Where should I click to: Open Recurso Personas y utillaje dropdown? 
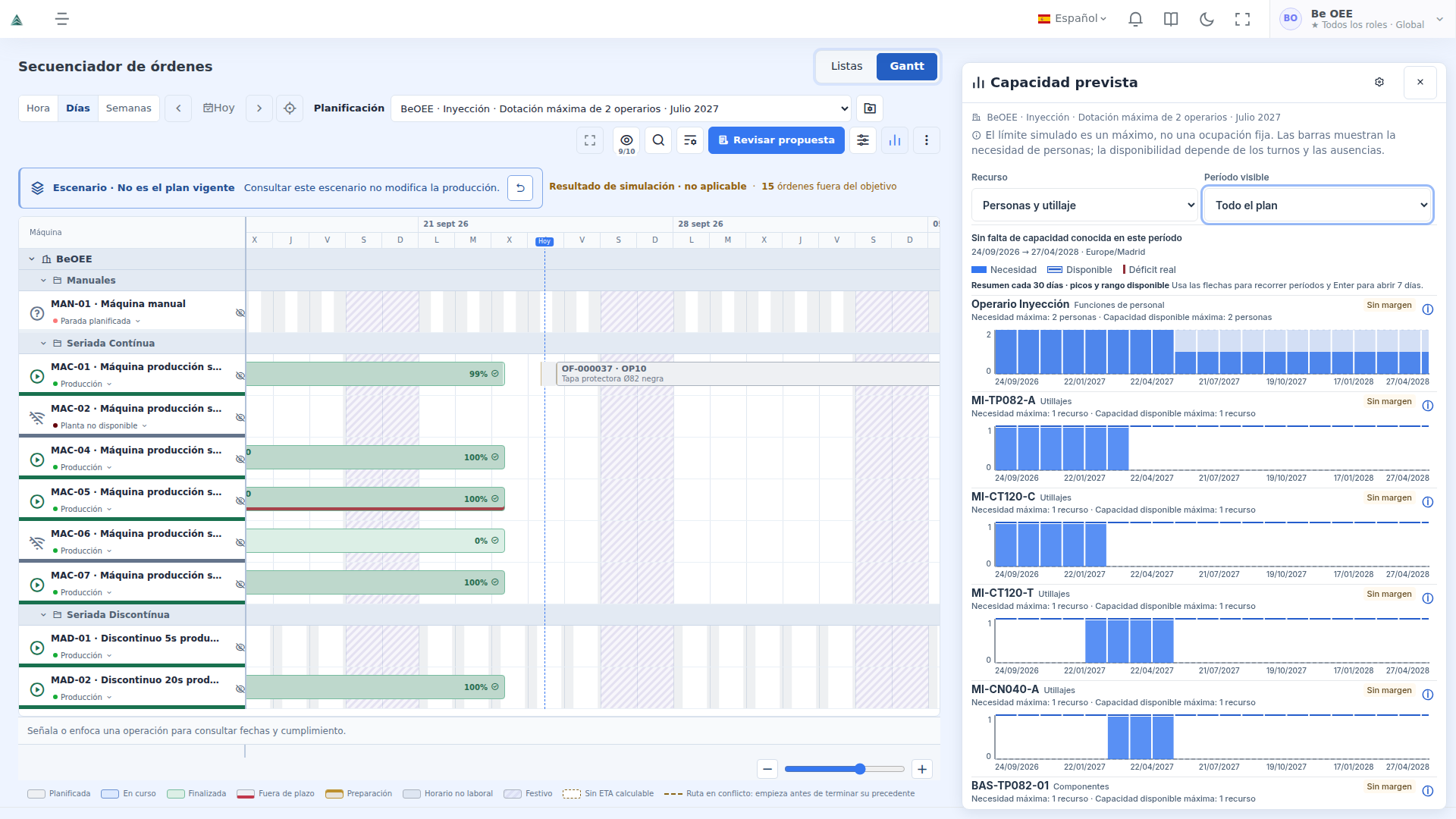pyautogui.click(x=1084, y=206)
